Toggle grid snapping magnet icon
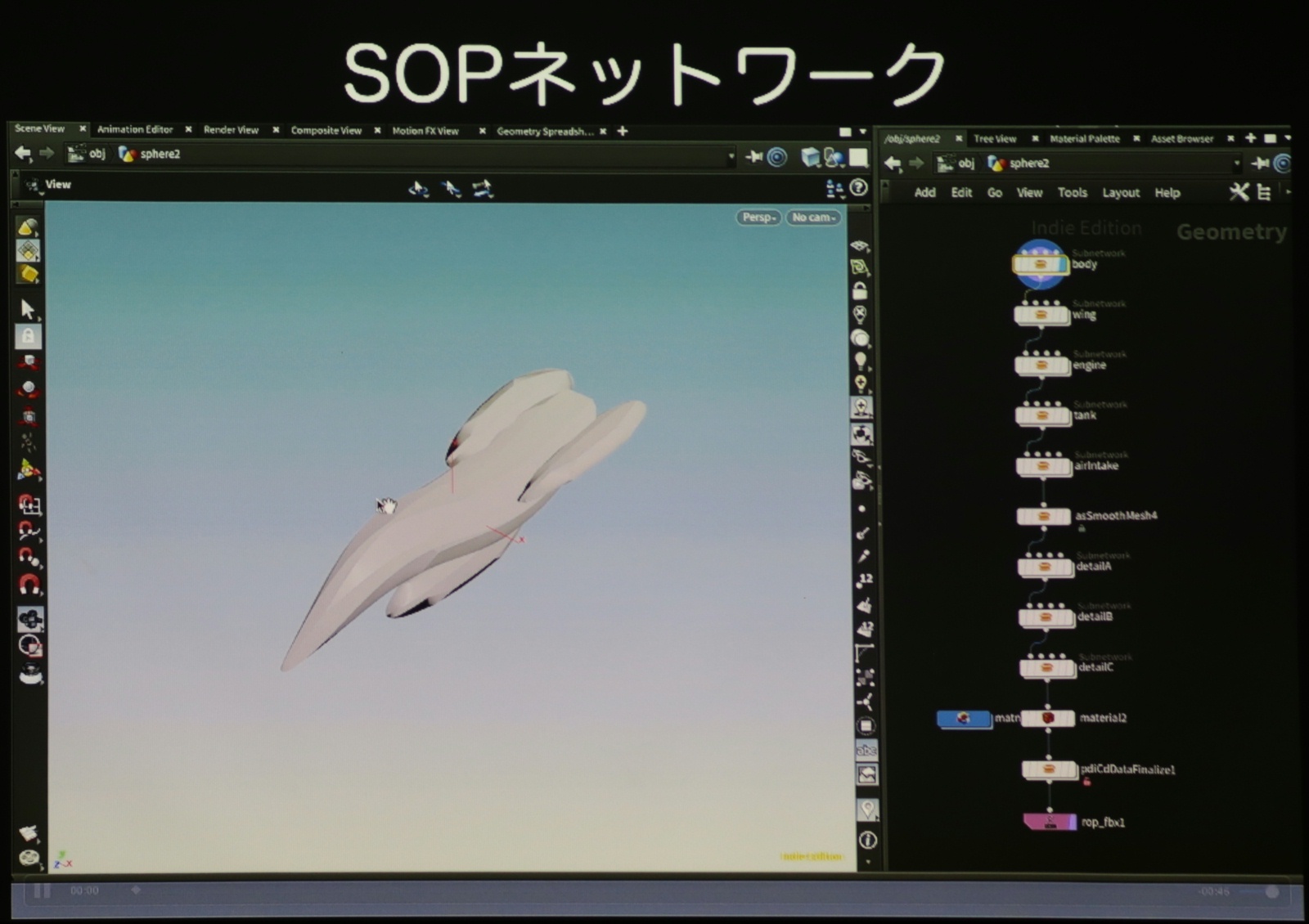Viewport: 1309px width, 924px height. pos(29,505)
